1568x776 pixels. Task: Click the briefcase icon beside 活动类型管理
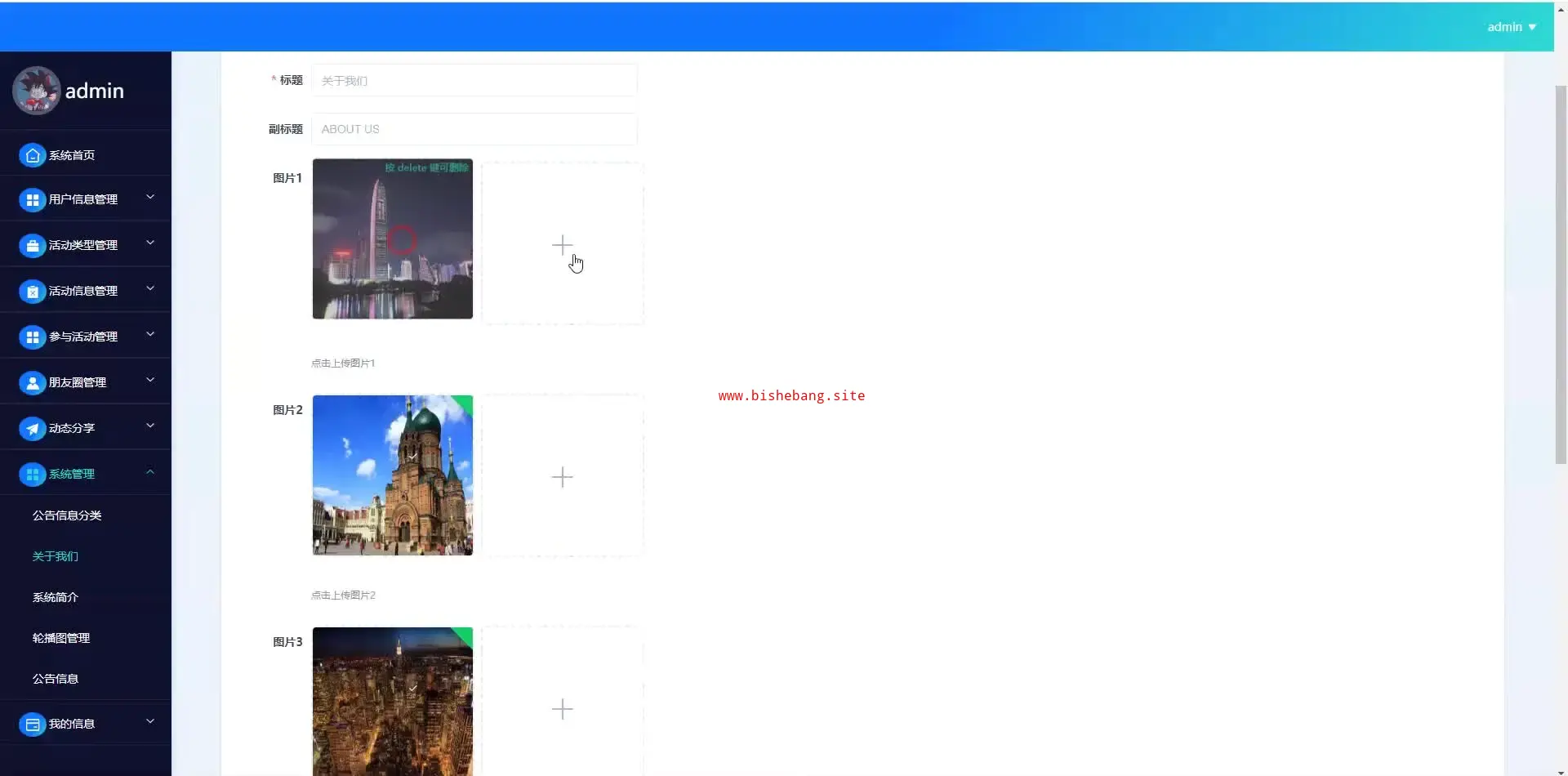tap(33, 245)
